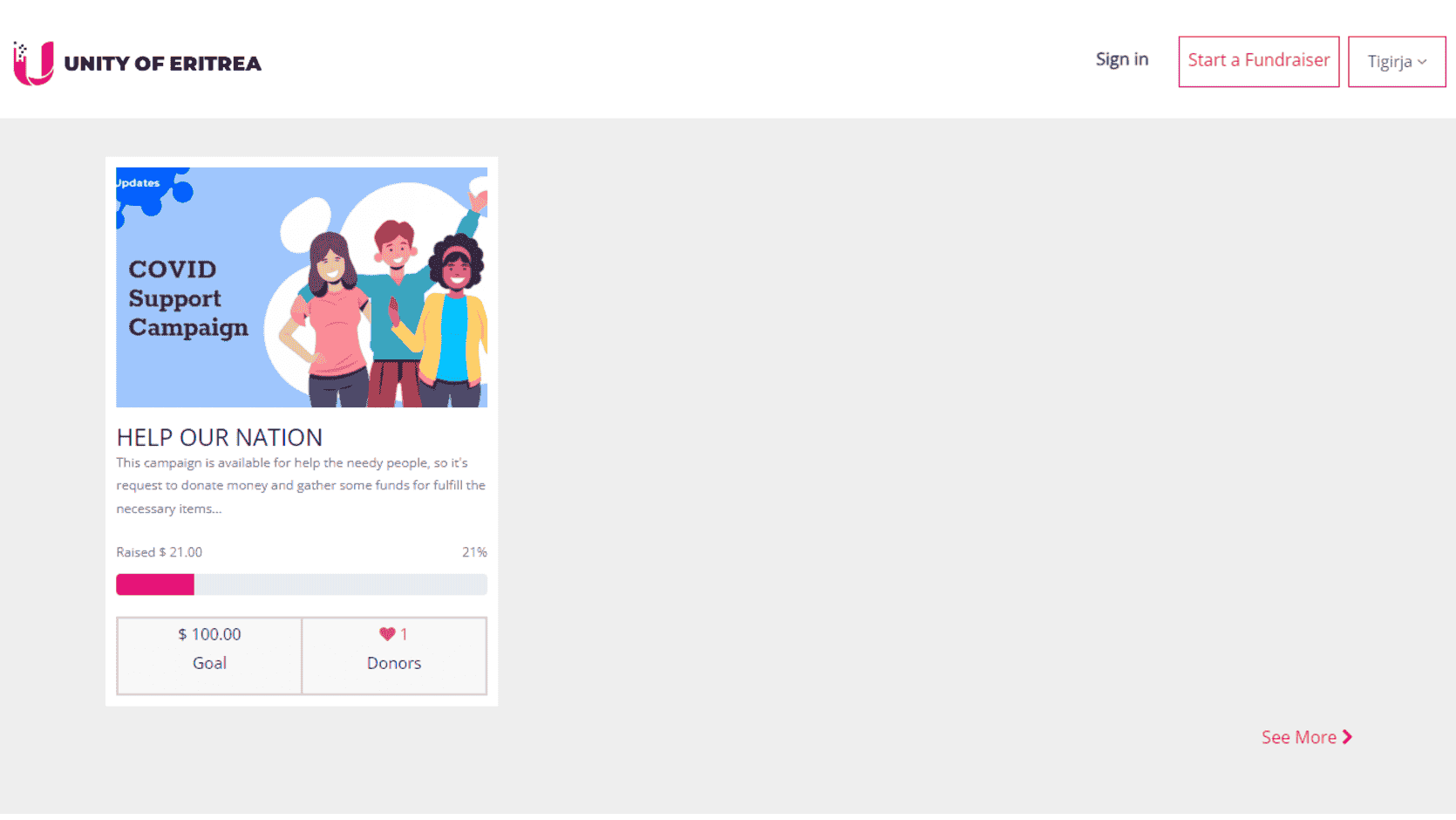Click the campaign description paragraph
The height and width of the screenshot is (820, 1456).
point(301,485)
